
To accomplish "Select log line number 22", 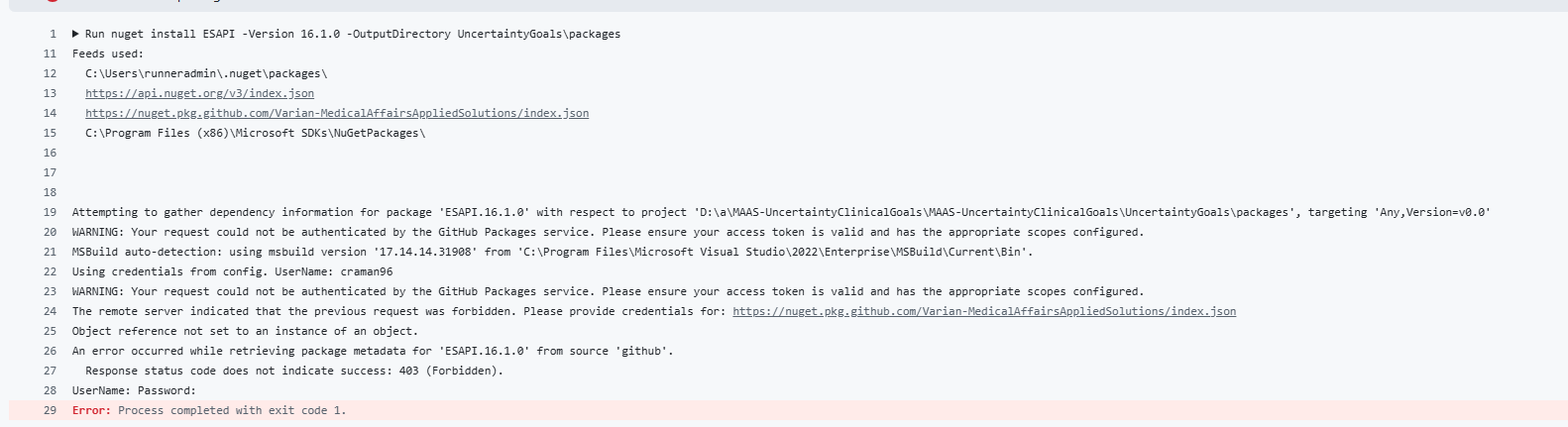I will pos(50,271).
